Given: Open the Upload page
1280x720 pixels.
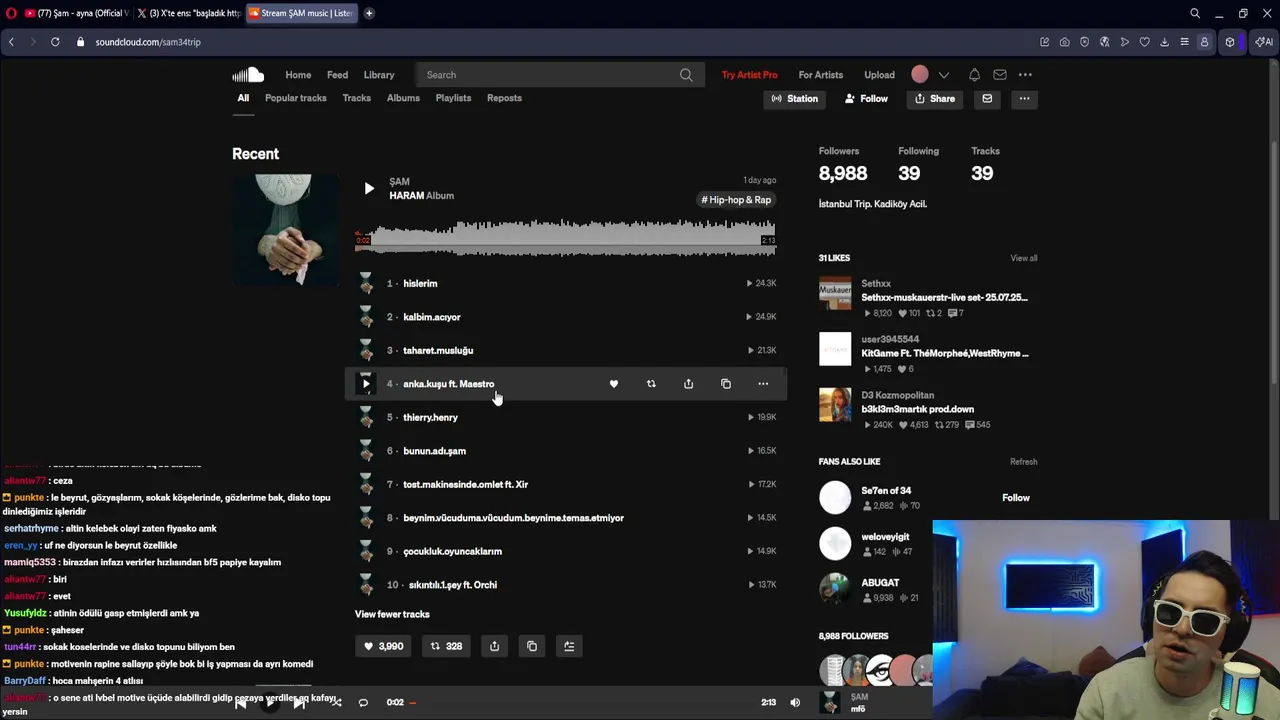Looking at the screenshot, I should [880, 75].
